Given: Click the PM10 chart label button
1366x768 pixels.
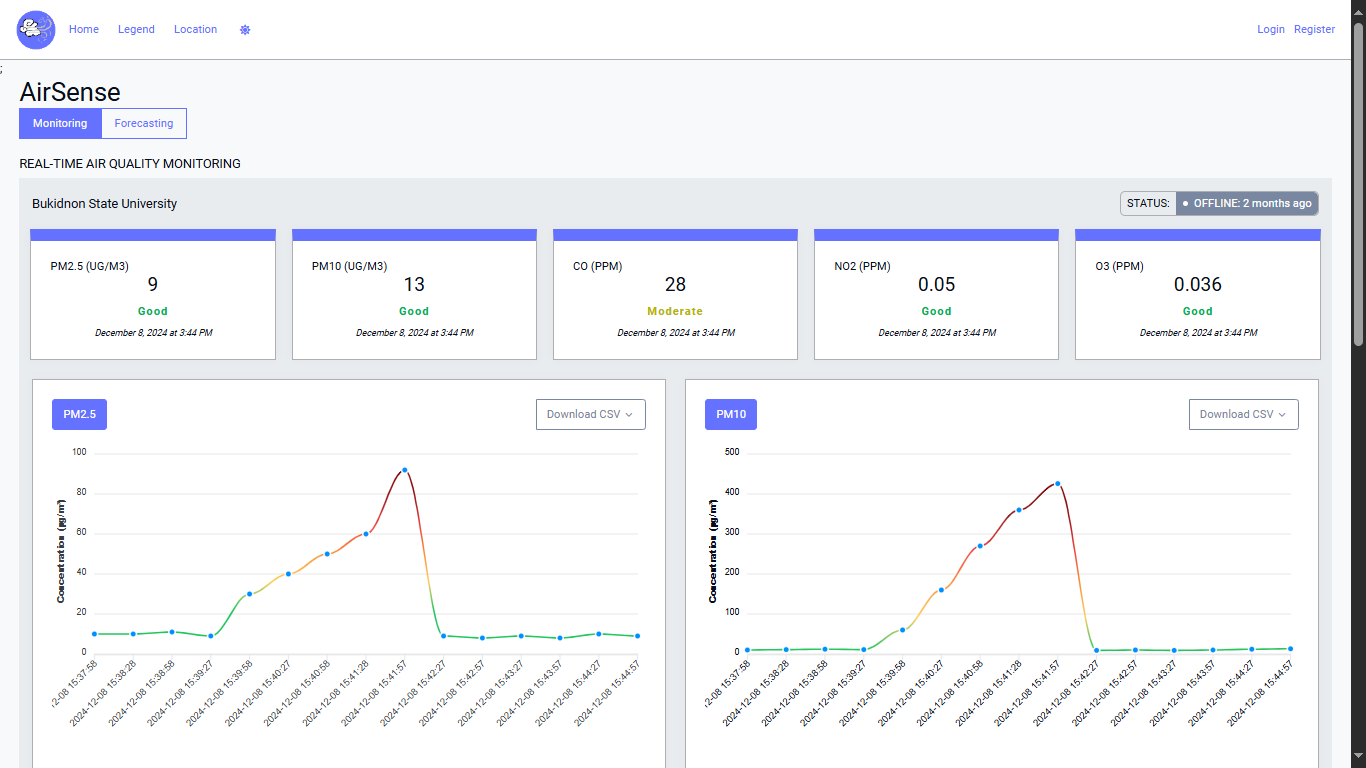Looking at the screenshot, I should pos(731,415).
